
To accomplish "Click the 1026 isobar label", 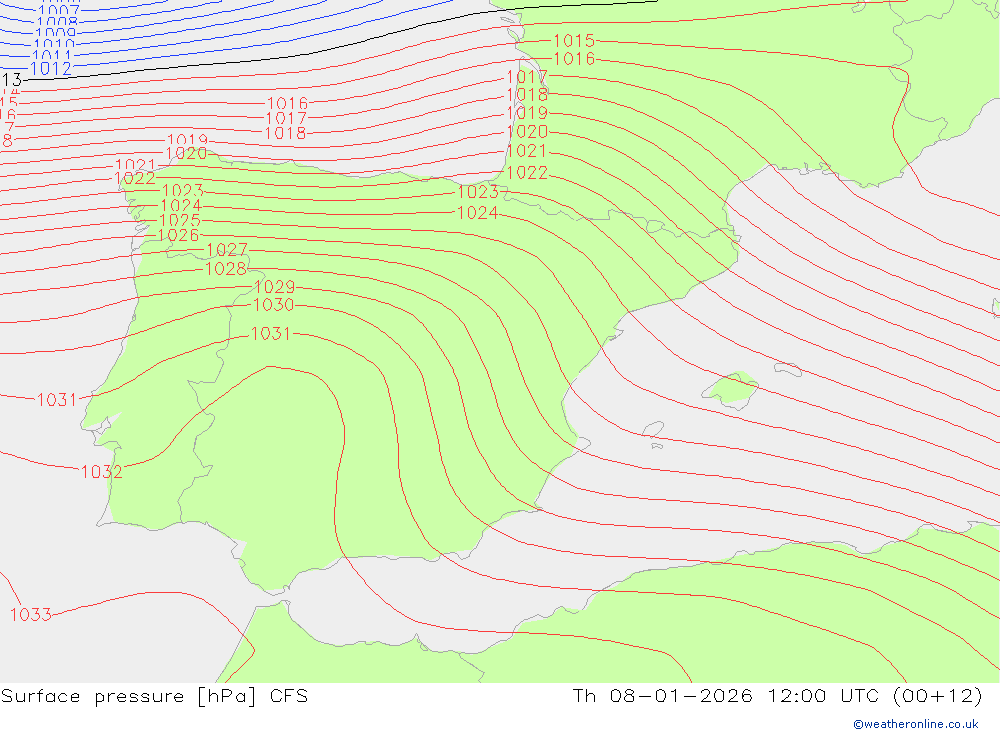I will click(179, 235).
